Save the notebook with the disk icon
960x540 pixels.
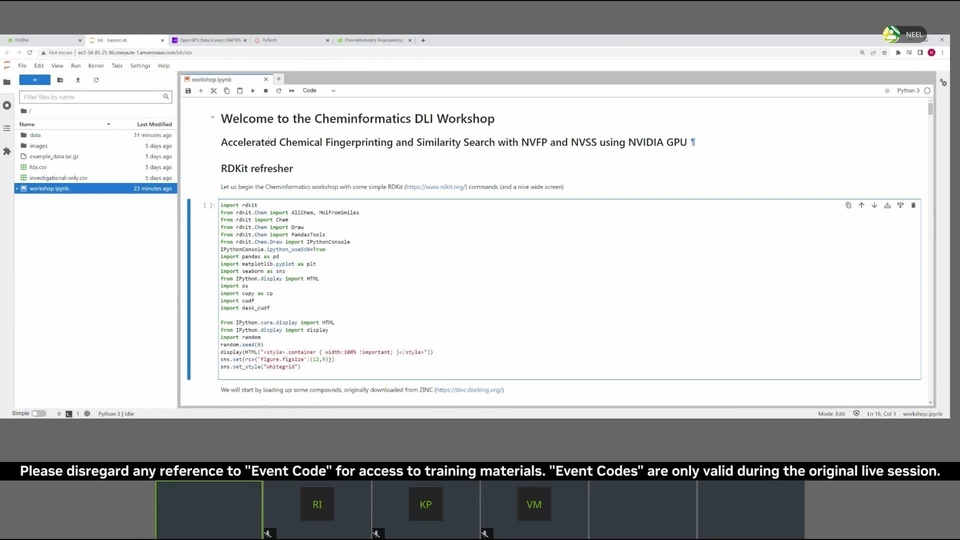188,91
